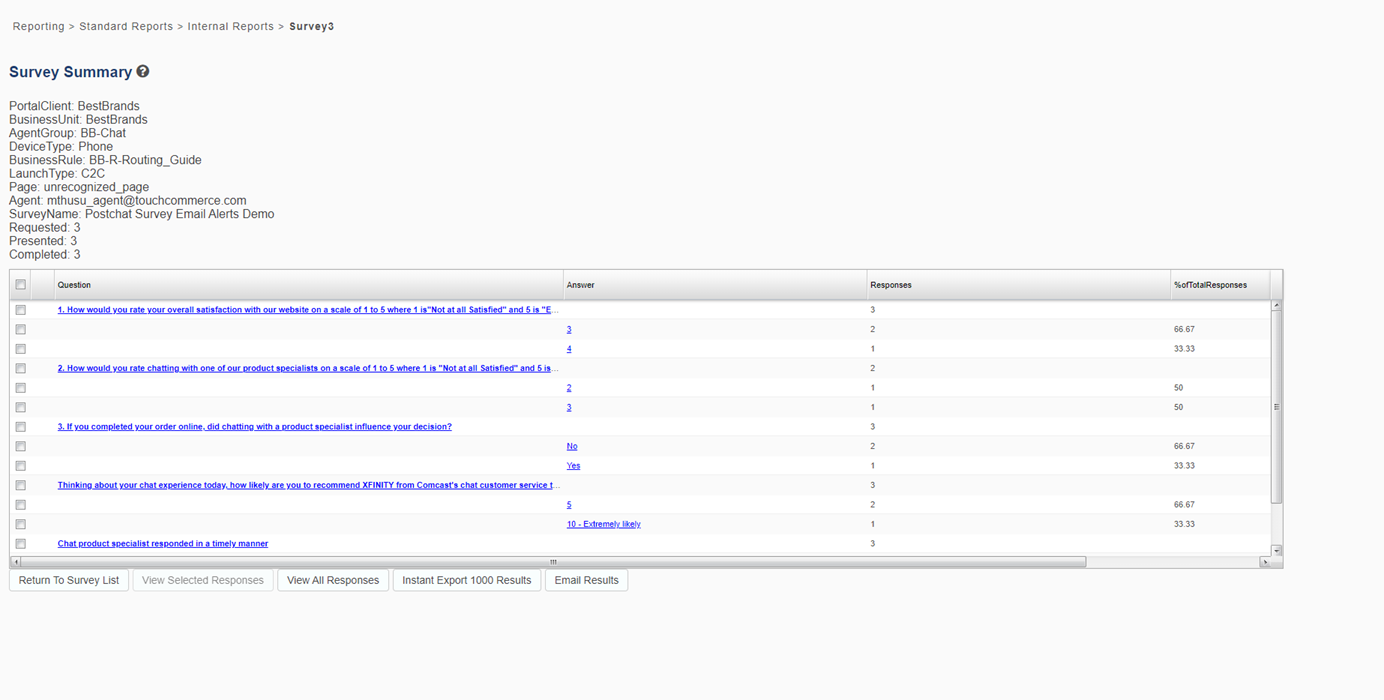Check the box for question 1 row

[x=20, y=310]
